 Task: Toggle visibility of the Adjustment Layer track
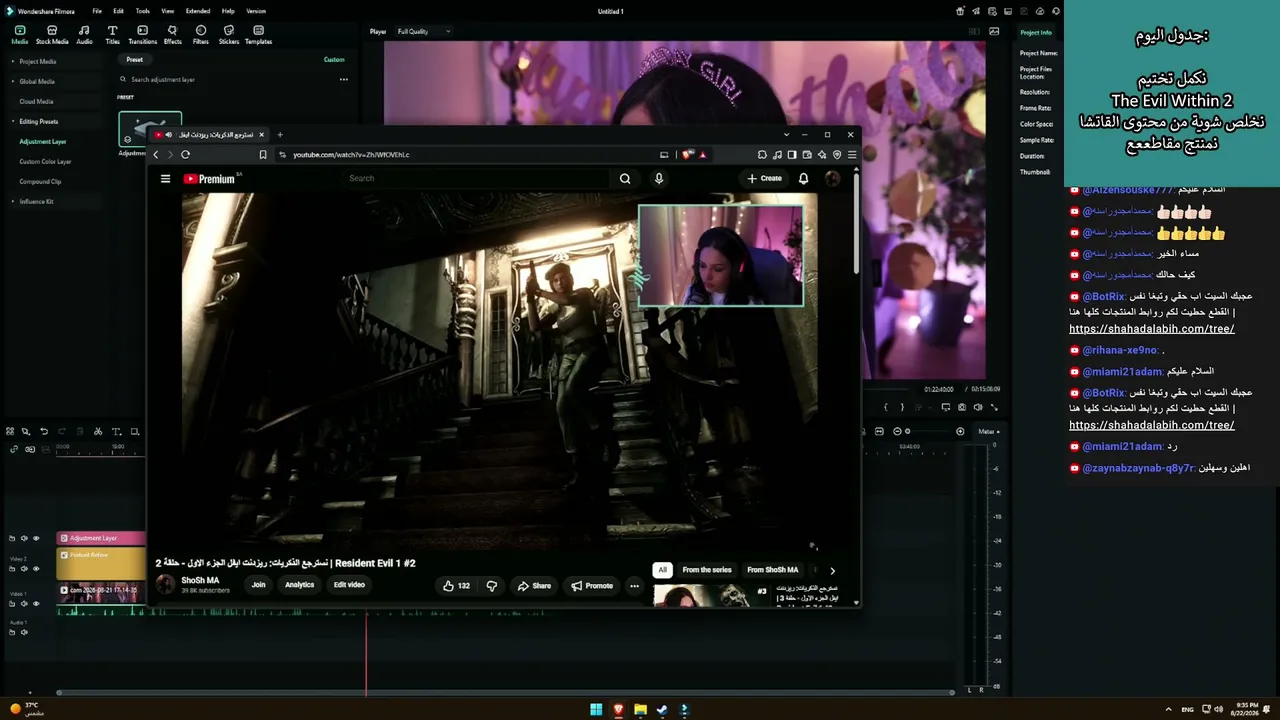tap(36, 538)
